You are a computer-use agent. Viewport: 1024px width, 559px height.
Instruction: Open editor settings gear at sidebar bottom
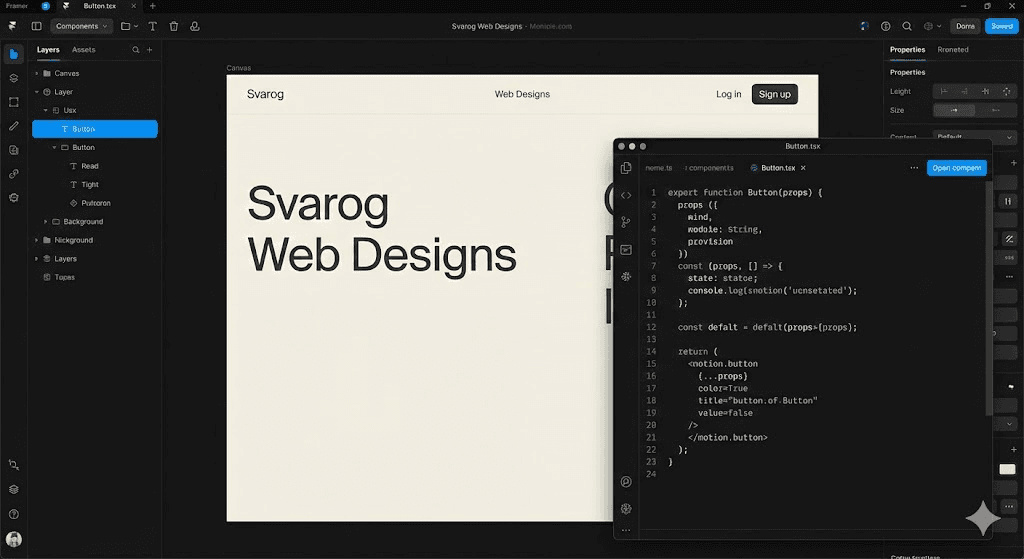click(626, 508)
